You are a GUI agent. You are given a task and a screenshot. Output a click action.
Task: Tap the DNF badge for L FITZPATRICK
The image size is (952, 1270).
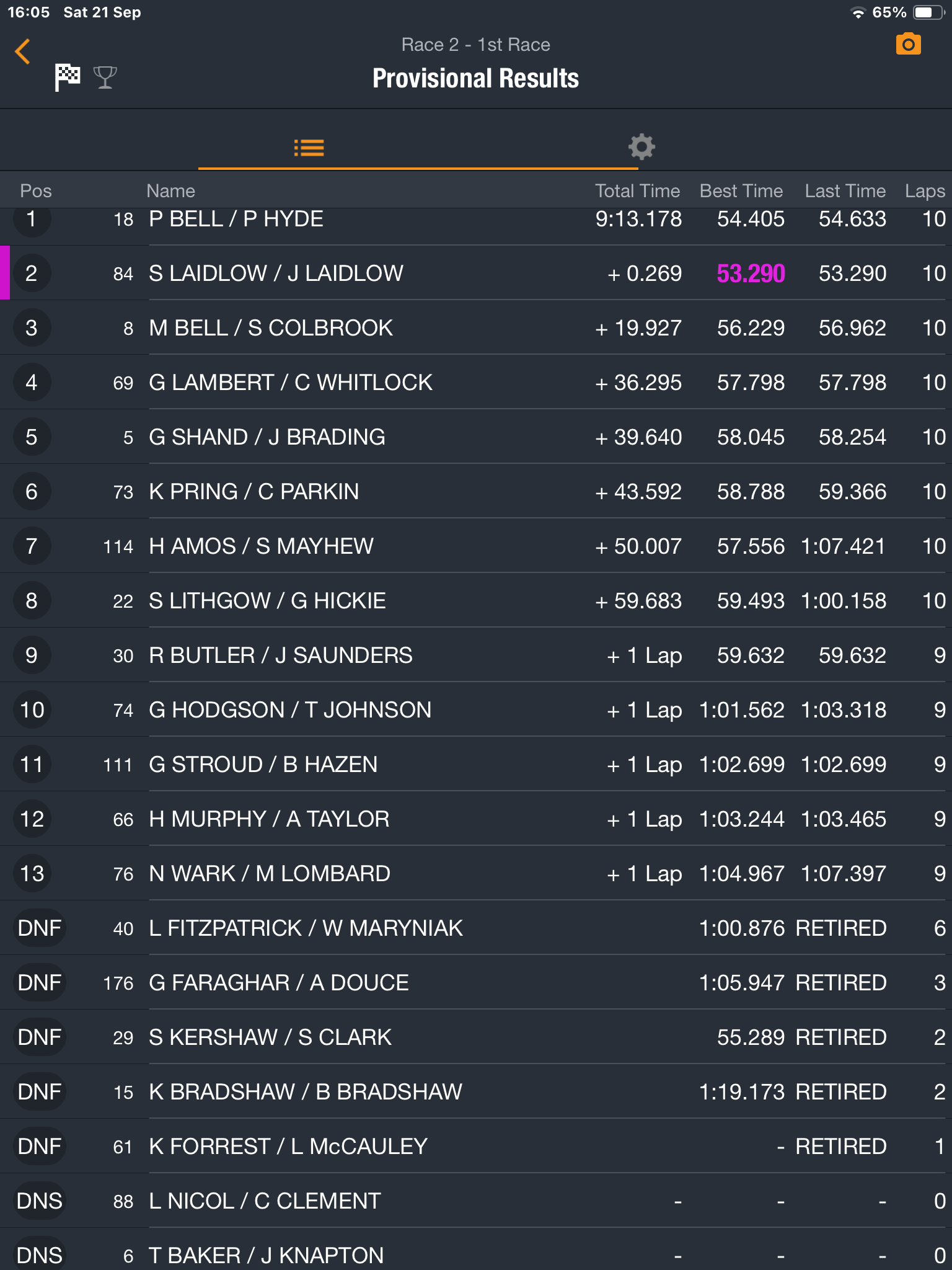pyautogui.click(x=40, y=928)
